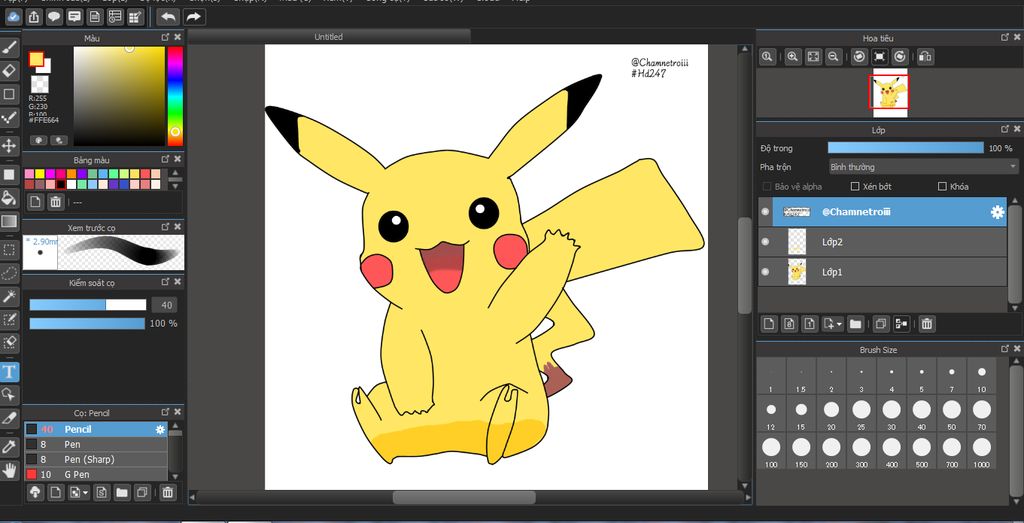Select the Eraser tool in the left toolbar
The width and height of the screenshot is (1024, 523).
tap(9, 70)
